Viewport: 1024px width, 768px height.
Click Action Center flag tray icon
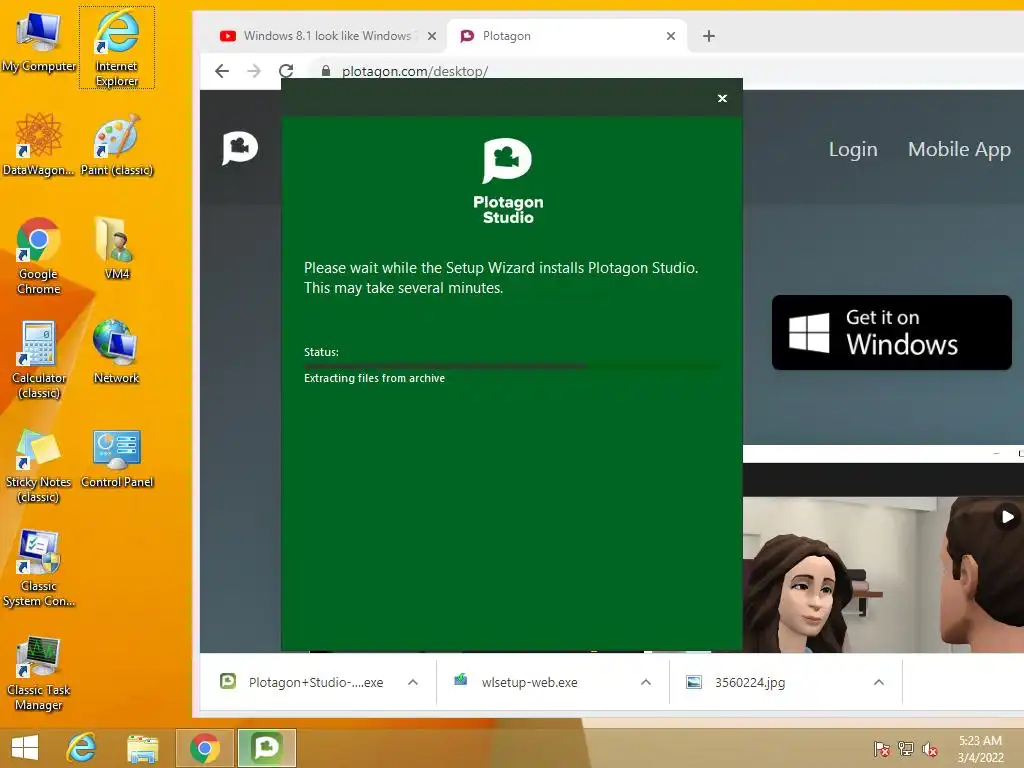tap(881, 749)
